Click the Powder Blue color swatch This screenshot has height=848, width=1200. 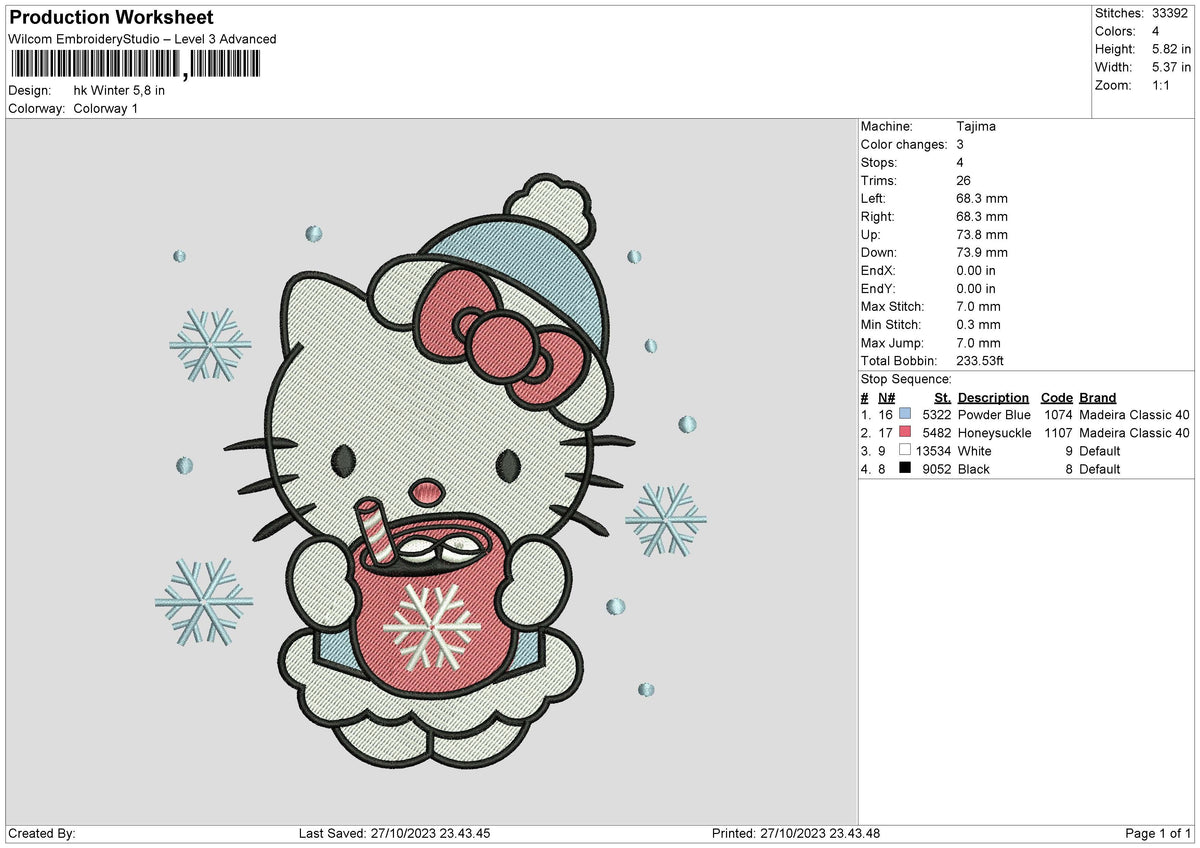905,414
